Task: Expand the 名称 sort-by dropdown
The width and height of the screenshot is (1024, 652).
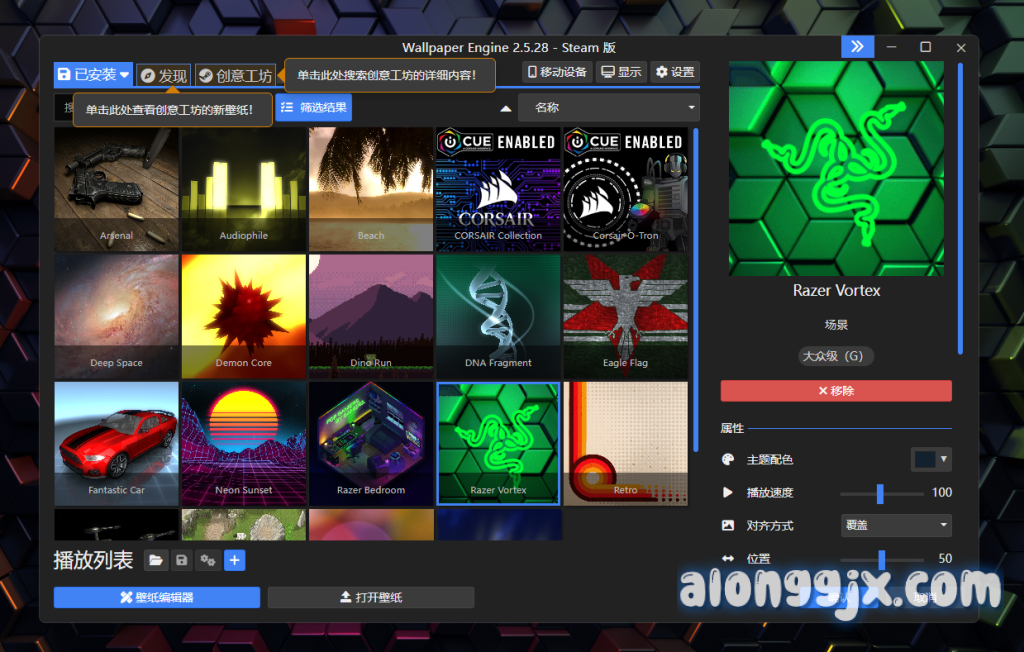Action: (x=609, y=108)
